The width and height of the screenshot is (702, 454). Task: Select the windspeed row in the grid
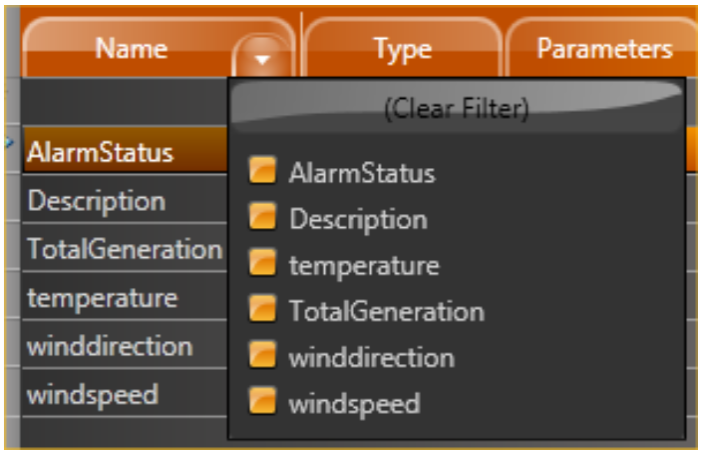93,394
